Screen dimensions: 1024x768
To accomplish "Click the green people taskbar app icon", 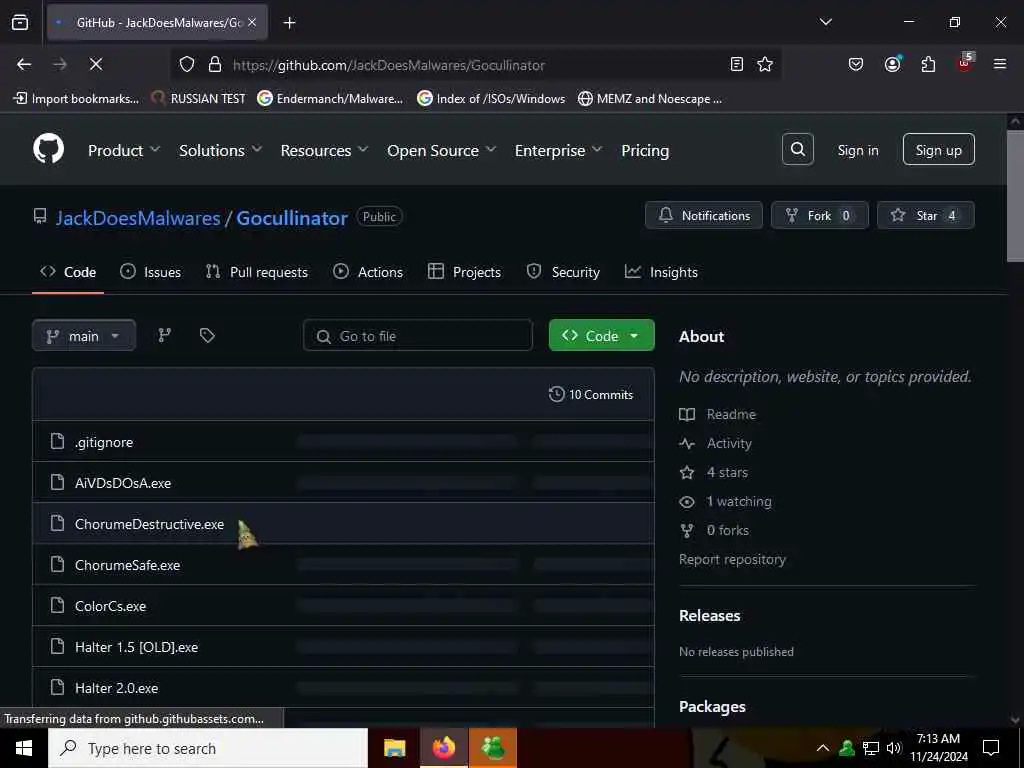I will 493,748.
